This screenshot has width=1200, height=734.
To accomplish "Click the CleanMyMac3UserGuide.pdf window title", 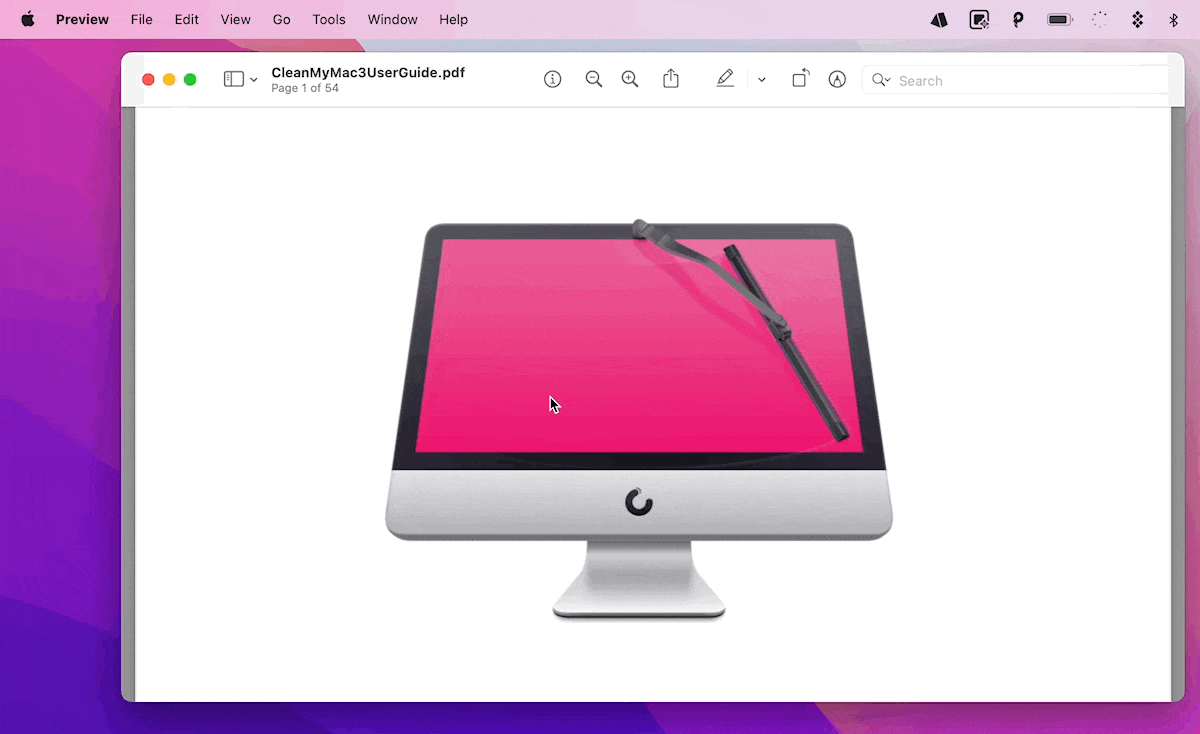I will pos(368,72).
